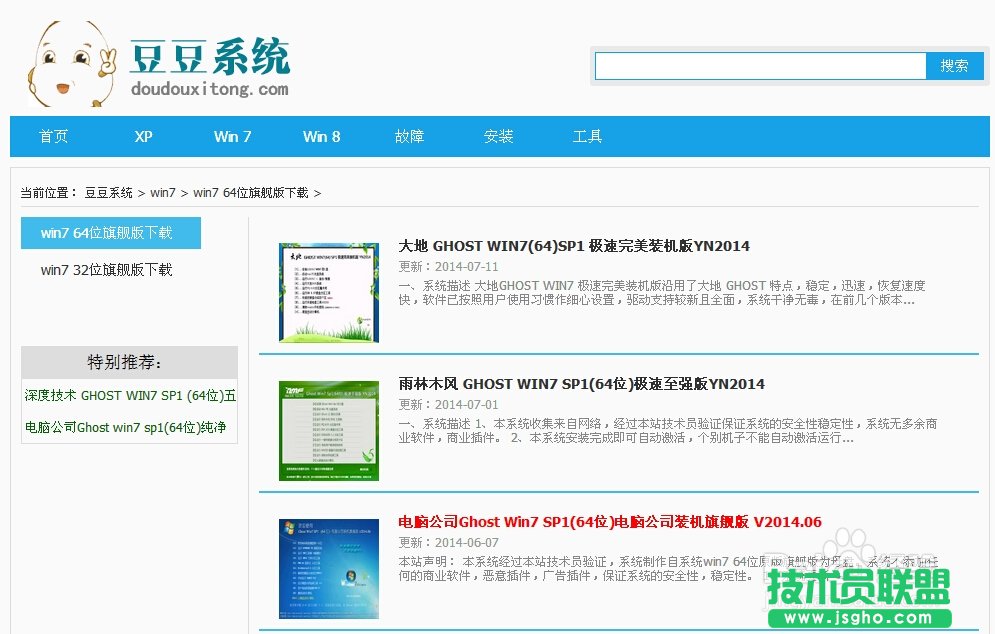Click breadcrumb link 豆豆系统
This screenshot has height=634, width=995.
pyautogui.click(x=107, y=192)
